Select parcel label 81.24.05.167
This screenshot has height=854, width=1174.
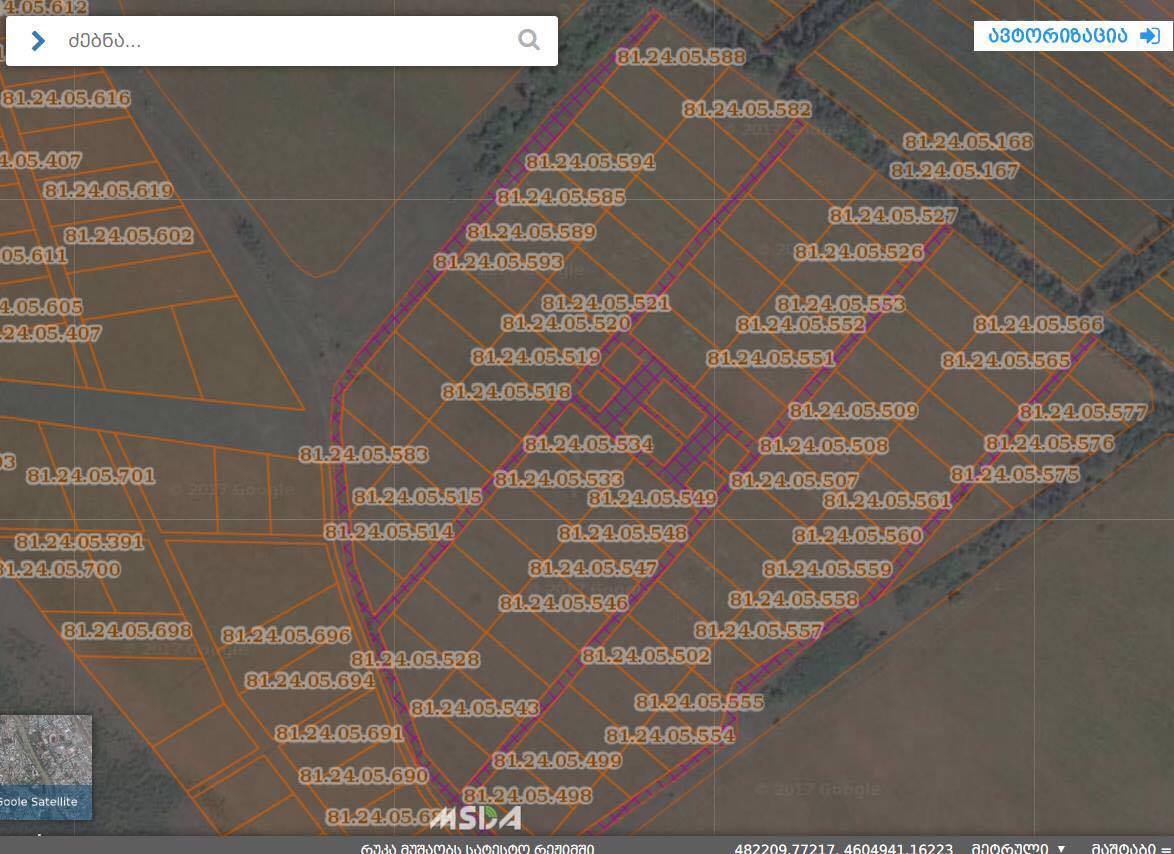[954, 171]
